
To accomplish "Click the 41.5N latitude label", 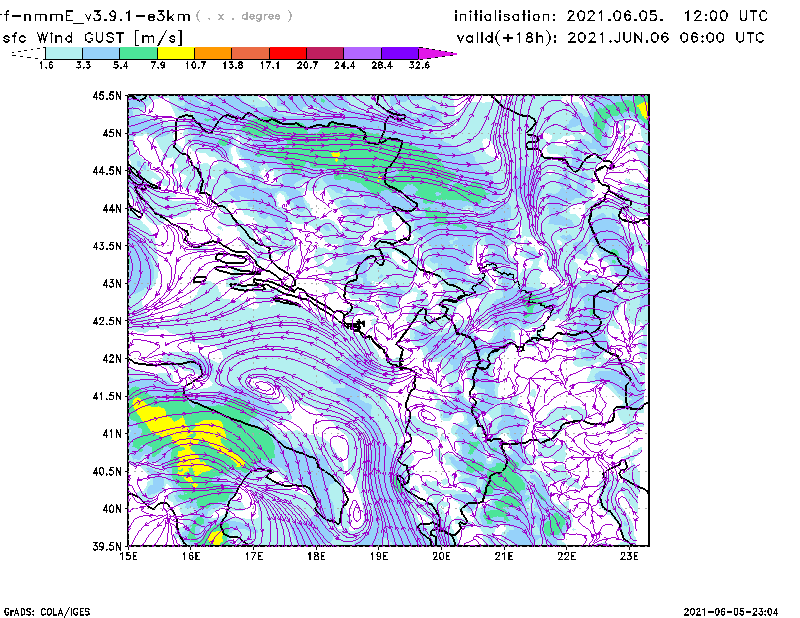I will point(108,396).
